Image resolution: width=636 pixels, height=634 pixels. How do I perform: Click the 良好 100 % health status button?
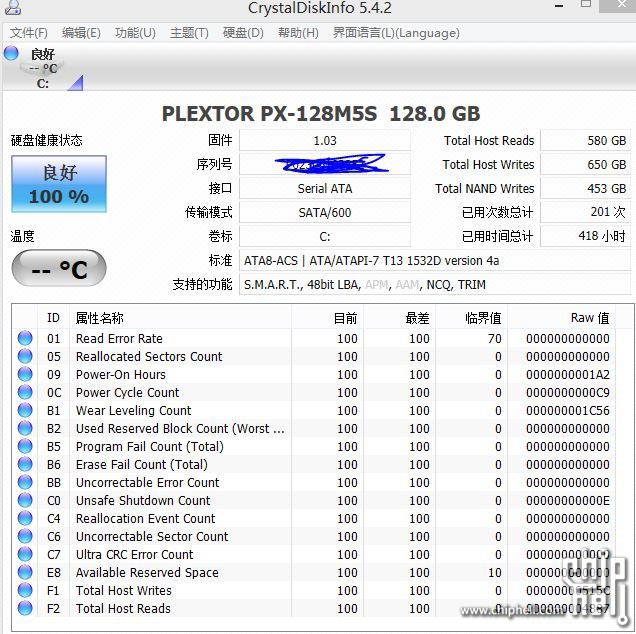pos(59,184)
